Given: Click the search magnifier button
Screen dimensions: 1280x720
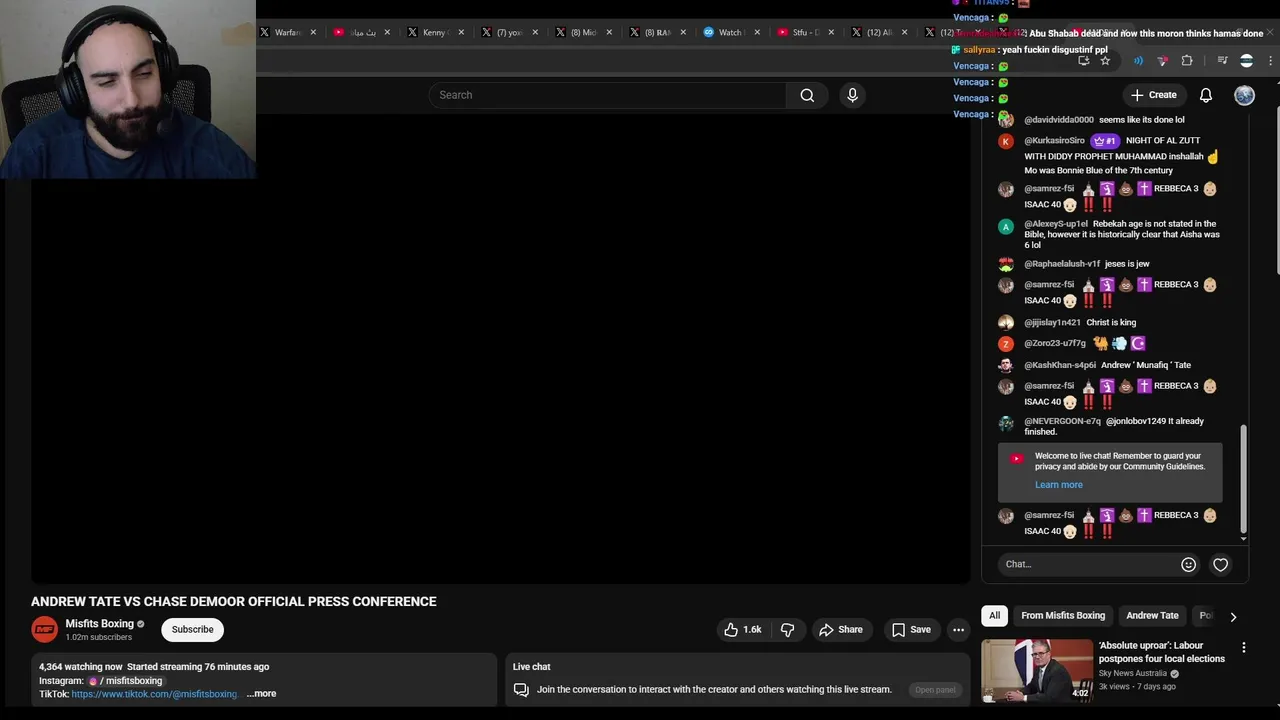Looking at the screenshot, I should [x=807, y=95].
